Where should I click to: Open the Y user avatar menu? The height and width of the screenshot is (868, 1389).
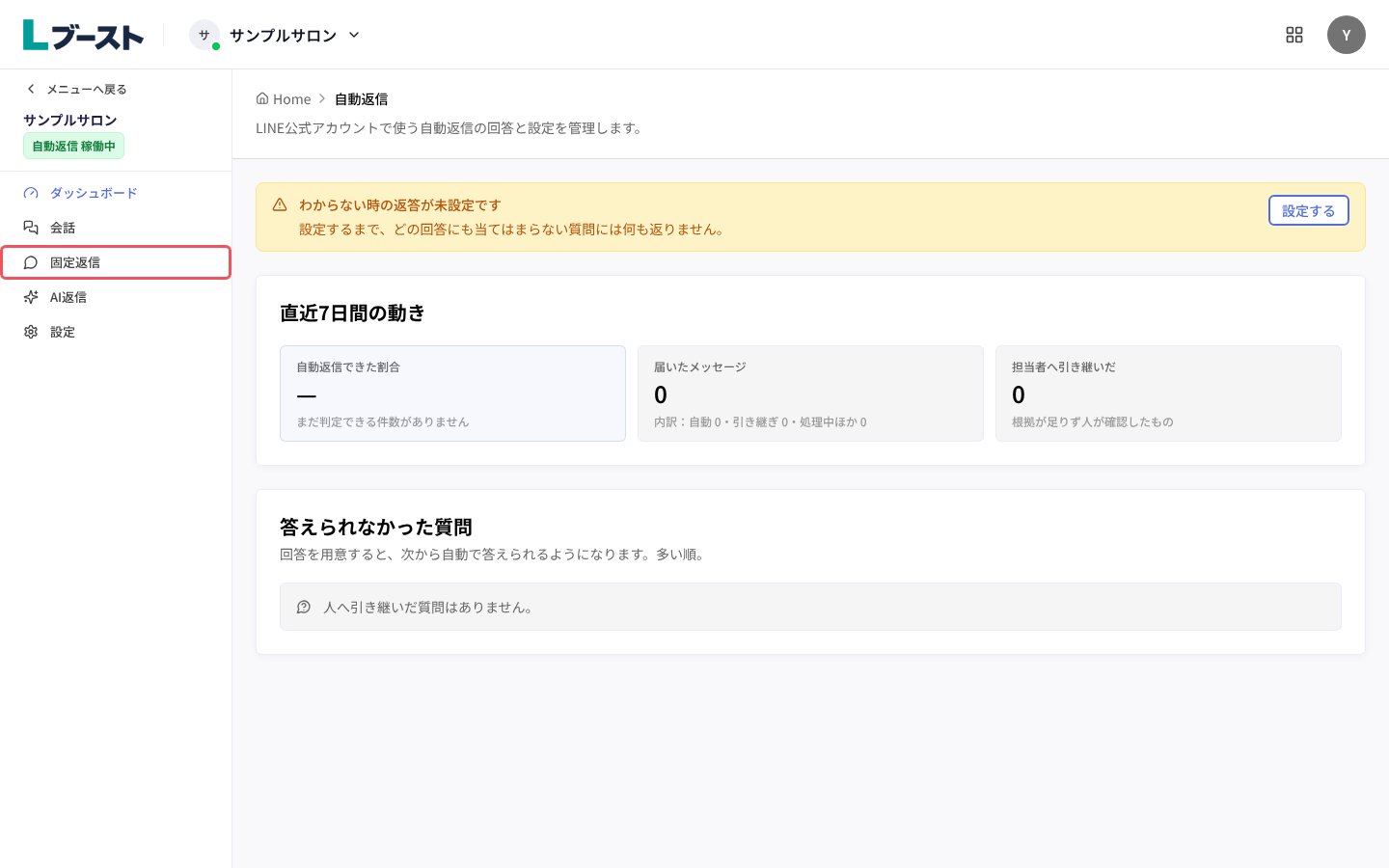point(1347,35)
